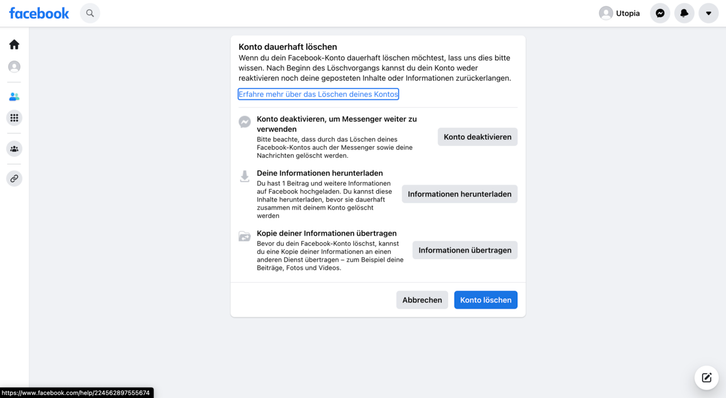726x398 pixels.
Task: Click the Utopia profile name
Action: point(628,13)
